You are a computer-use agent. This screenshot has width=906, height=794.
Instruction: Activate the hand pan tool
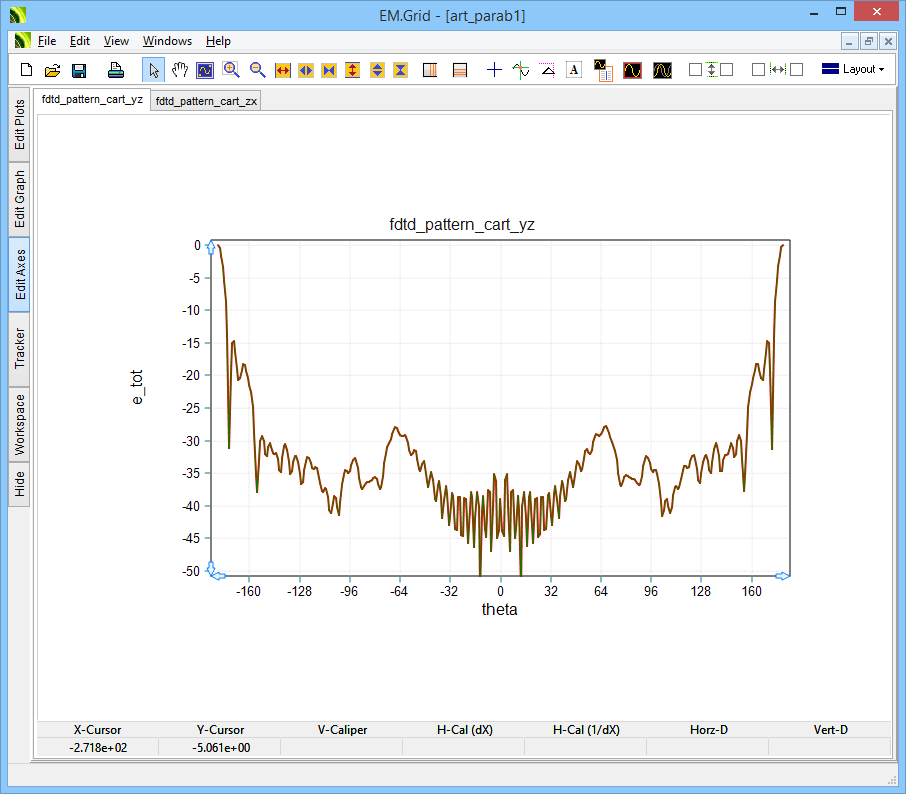pyautogui.click(x=179, y=70)
